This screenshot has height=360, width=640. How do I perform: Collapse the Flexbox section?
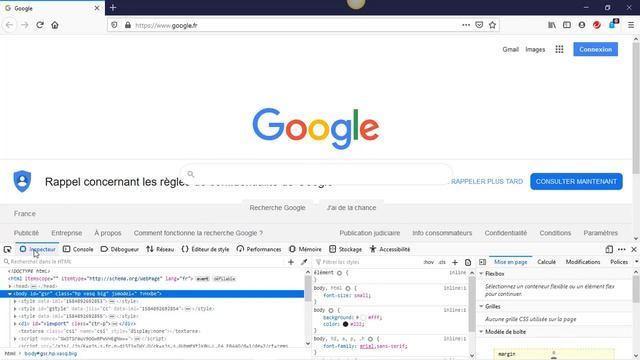click(481, 273)
